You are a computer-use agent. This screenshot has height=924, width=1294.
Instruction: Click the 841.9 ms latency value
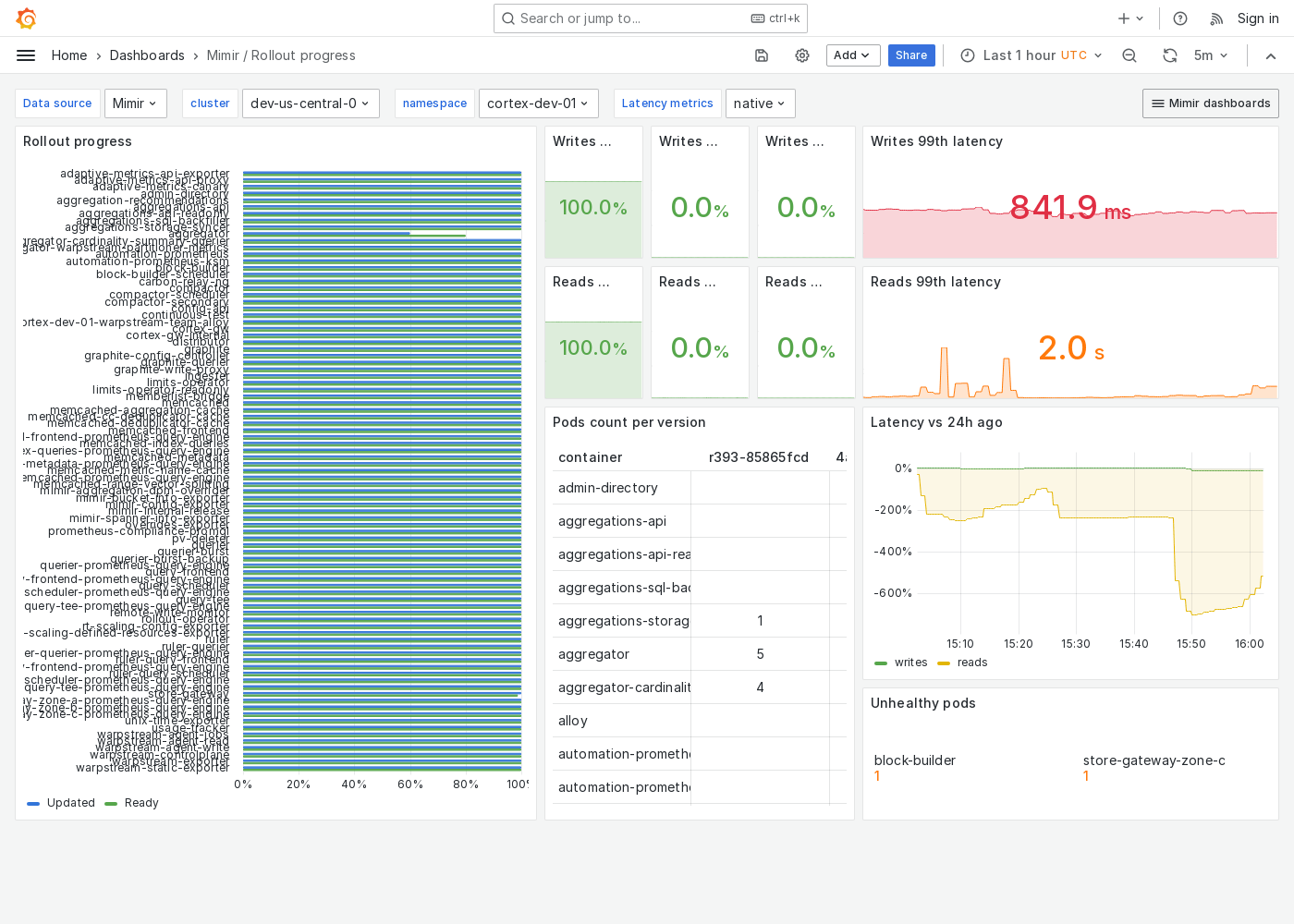[1070, 208]
